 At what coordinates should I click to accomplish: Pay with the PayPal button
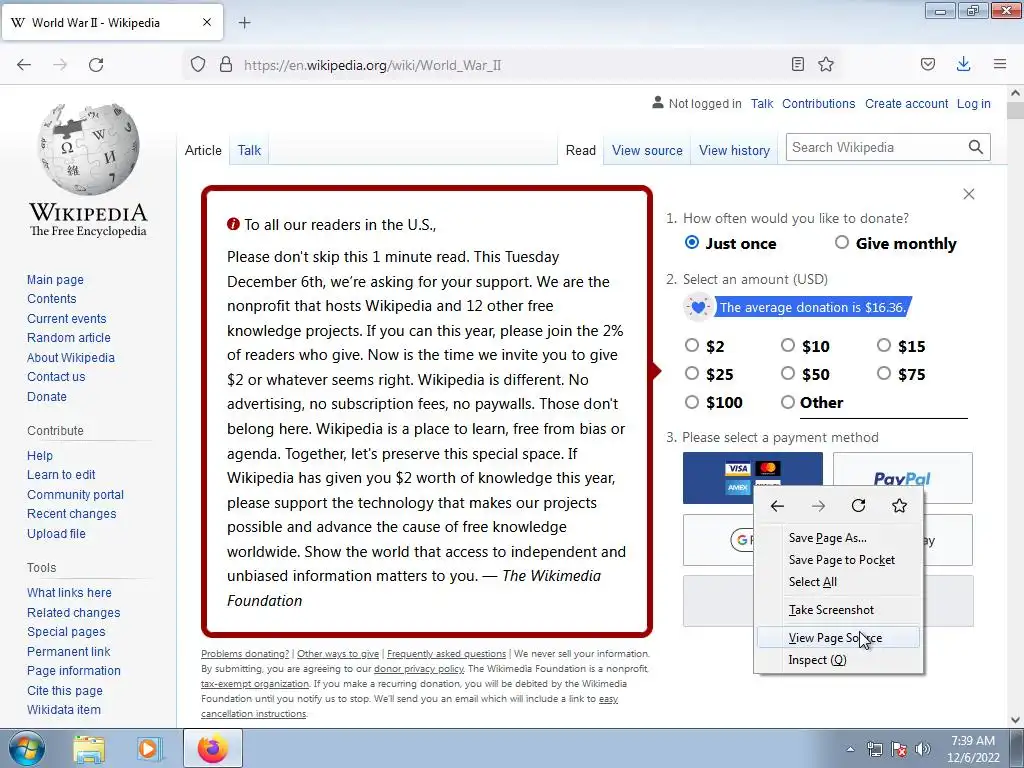pyautogui.click(x=903, y=478)
